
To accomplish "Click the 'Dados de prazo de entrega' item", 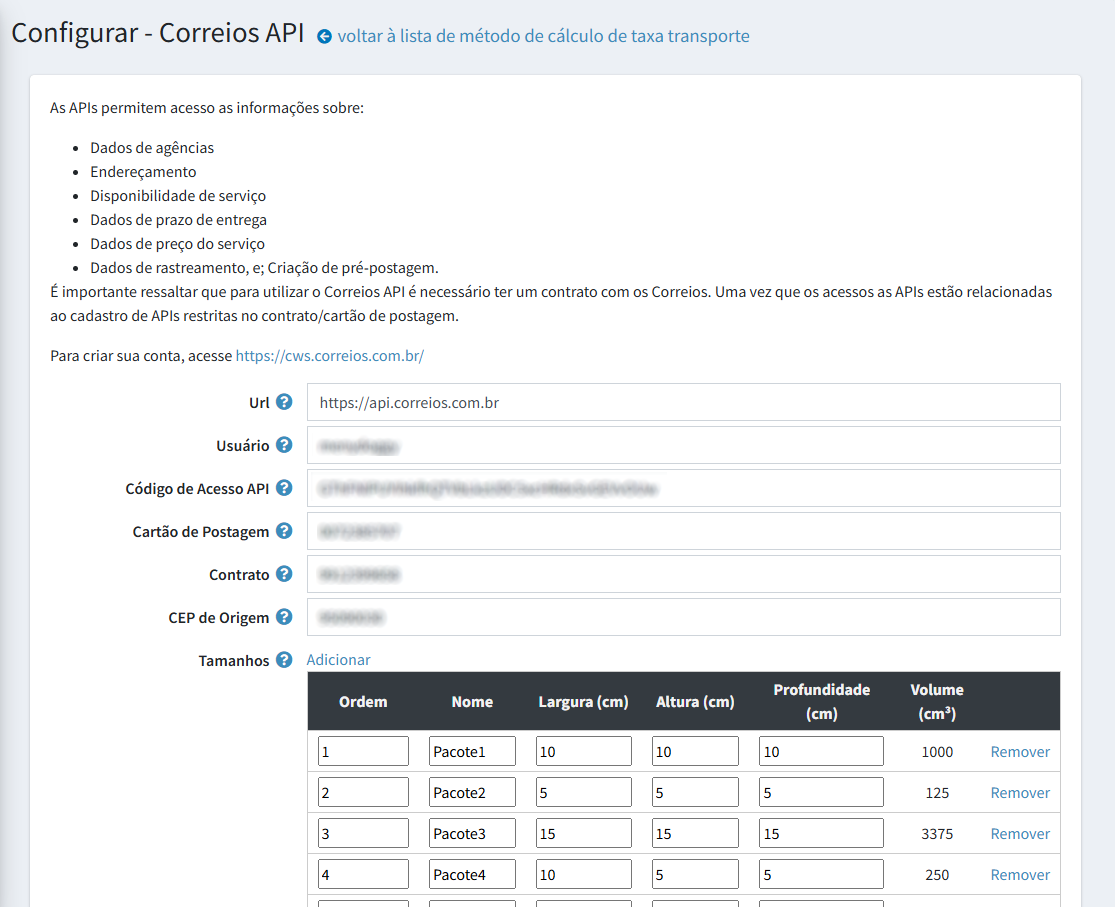I will [178, 220].
